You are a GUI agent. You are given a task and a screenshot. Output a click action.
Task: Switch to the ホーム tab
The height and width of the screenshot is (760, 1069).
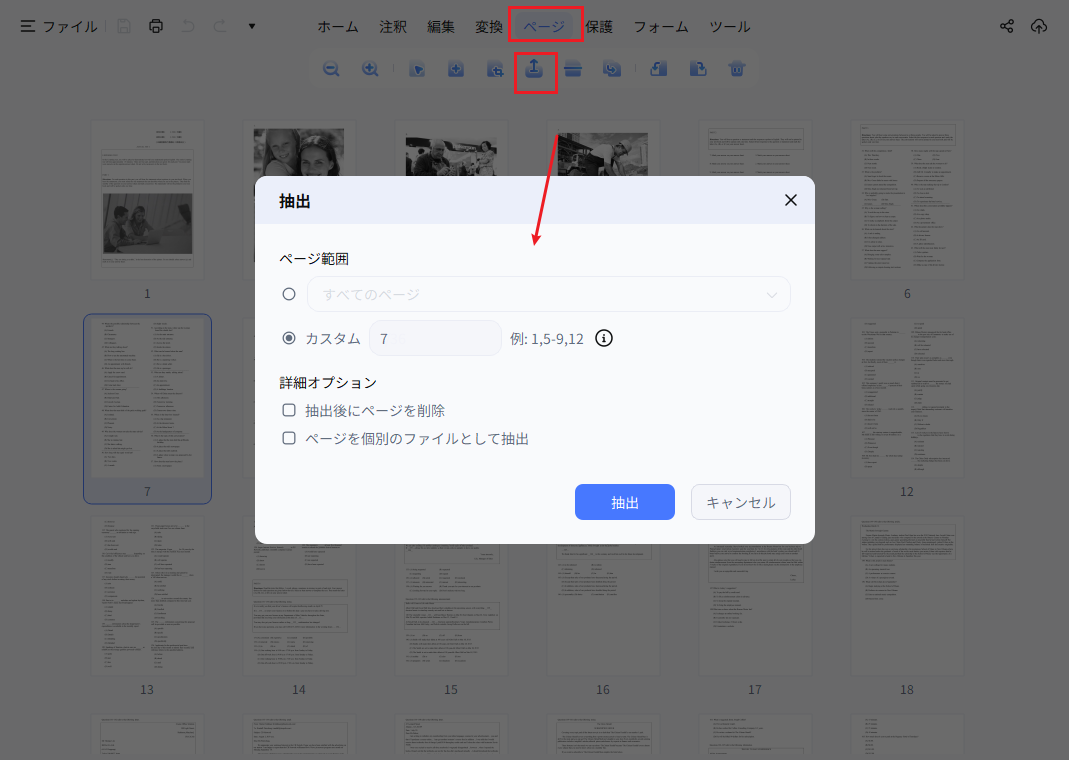(x=337, y=27)
